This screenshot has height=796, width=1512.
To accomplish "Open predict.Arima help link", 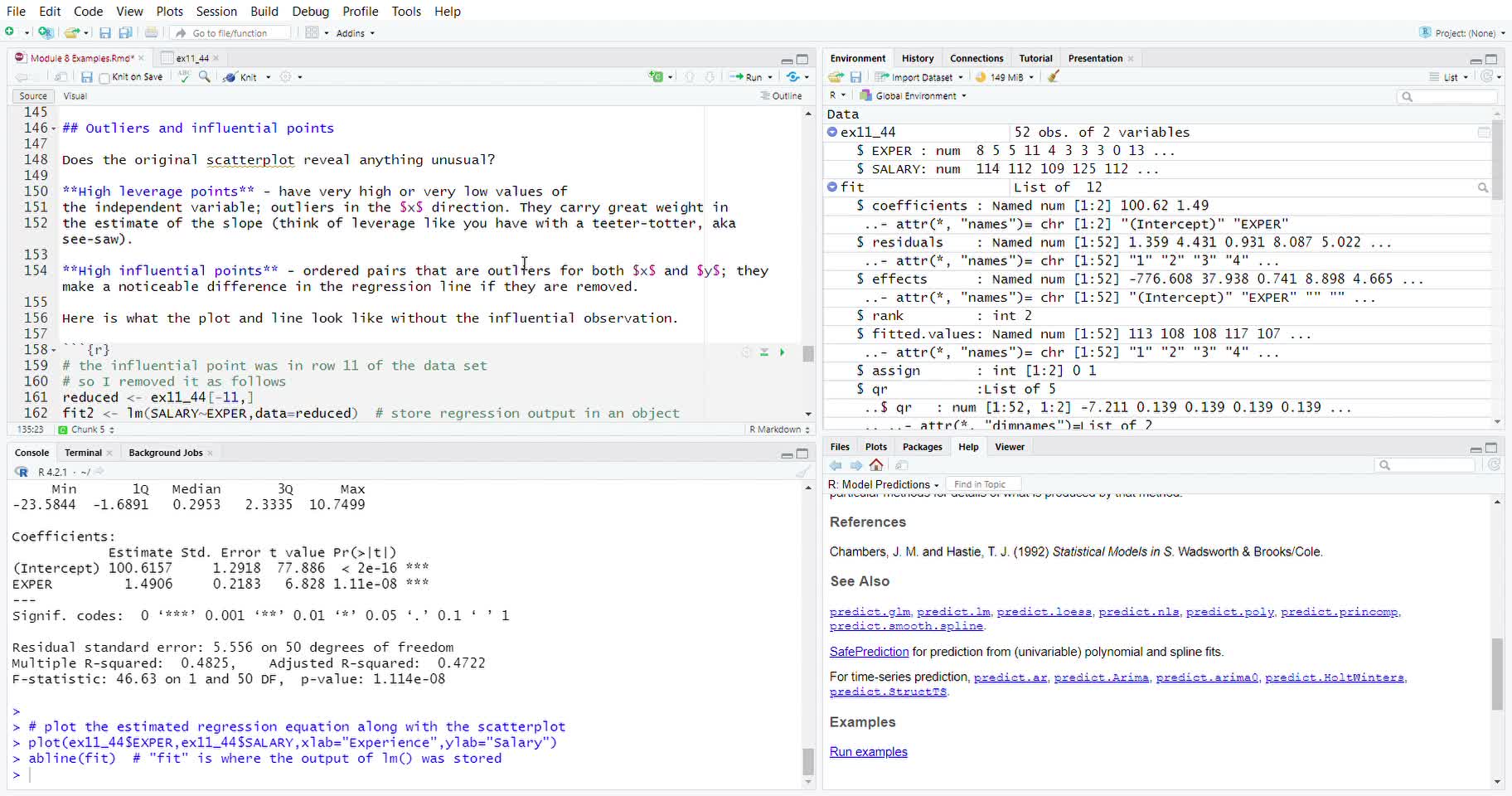I will pos(1102,677).
